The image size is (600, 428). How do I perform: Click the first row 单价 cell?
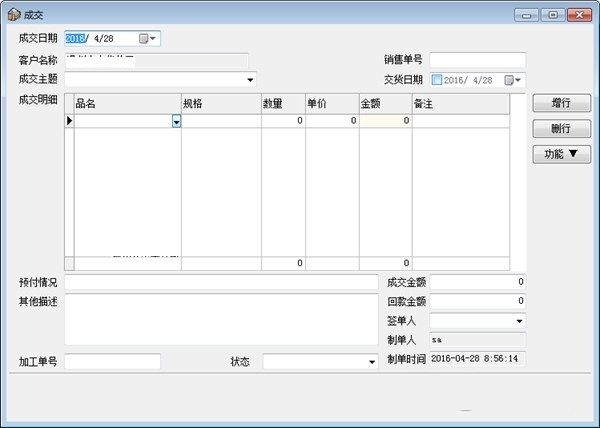[332, 121]
